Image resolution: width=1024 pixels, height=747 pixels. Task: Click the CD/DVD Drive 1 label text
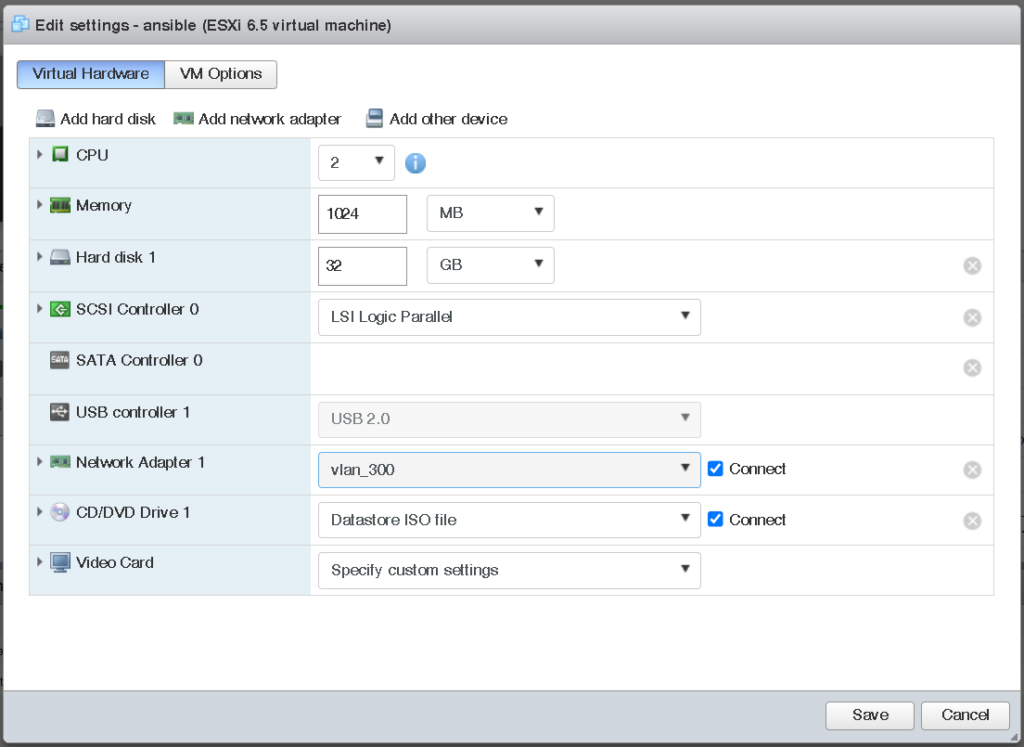[133, 512]
